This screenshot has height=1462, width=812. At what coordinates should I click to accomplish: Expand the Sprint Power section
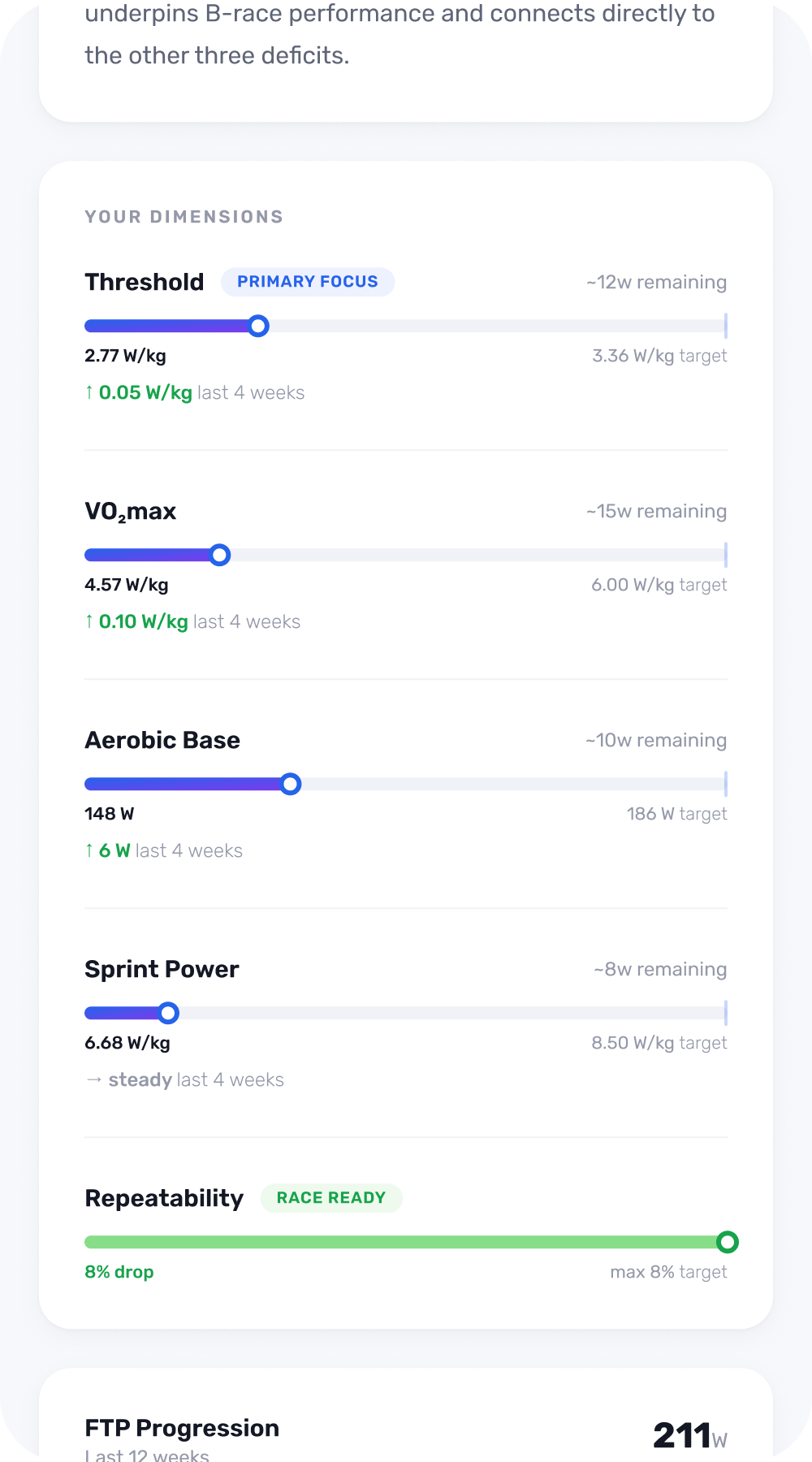[x=162, y=968]
